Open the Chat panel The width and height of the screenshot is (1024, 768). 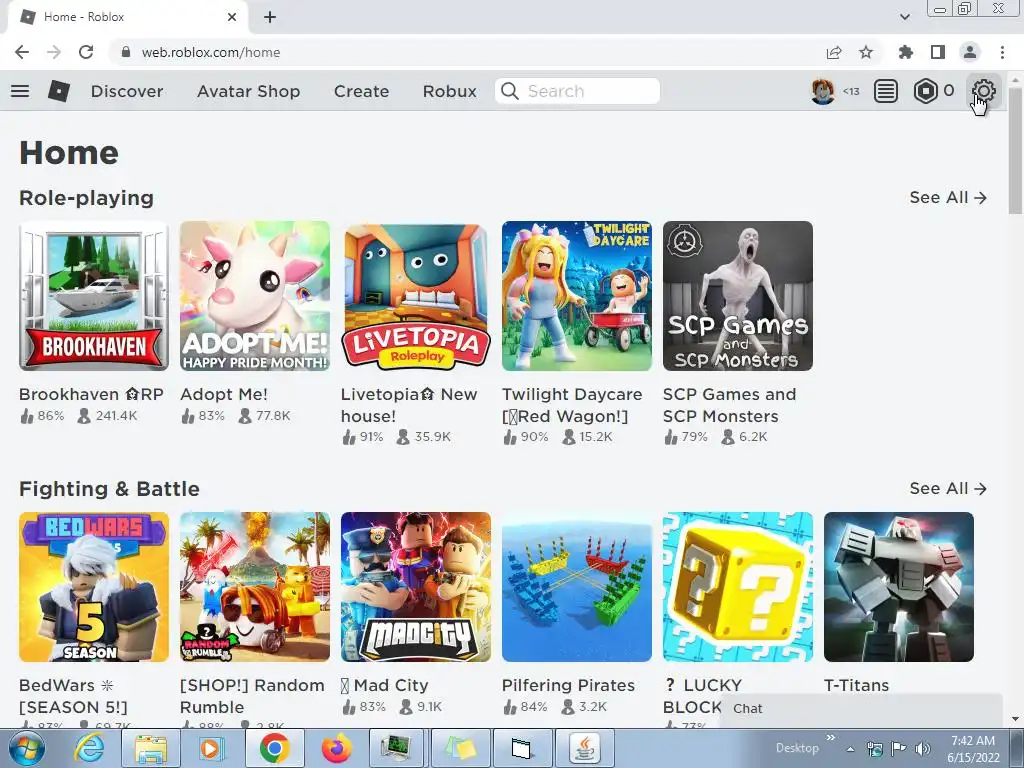point(861,709)
